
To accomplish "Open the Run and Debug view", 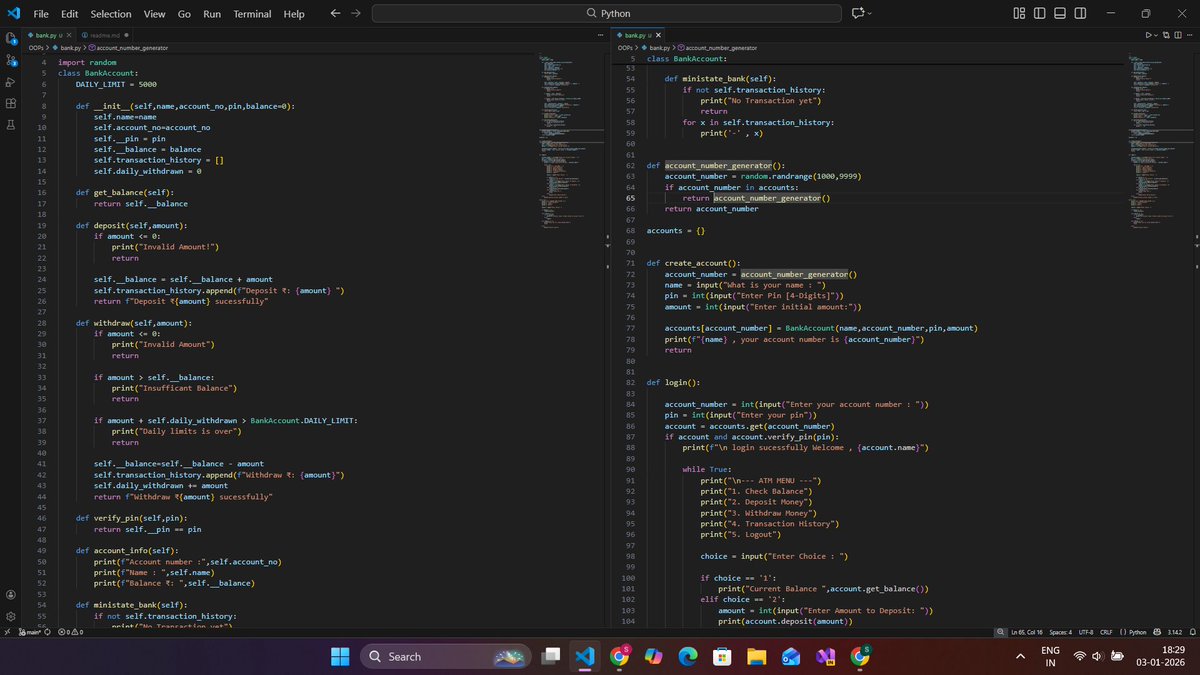I will [10, 81].
